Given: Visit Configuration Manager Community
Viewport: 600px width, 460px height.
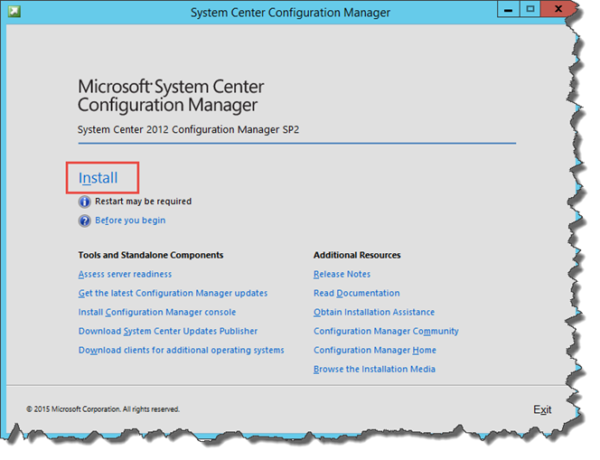Looking at the screenshot, I should (386, 331).
